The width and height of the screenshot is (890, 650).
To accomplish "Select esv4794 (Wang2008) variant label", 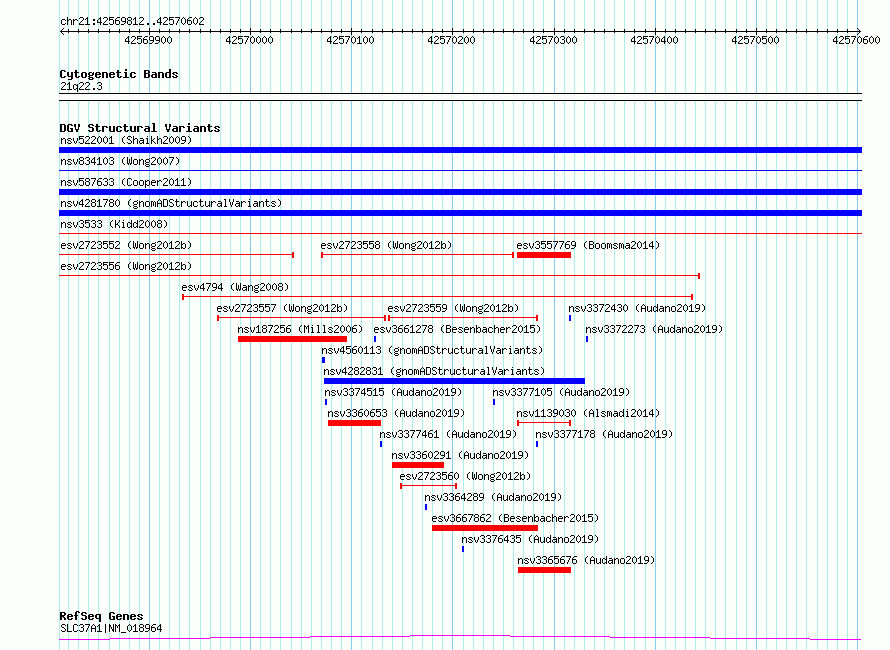I will point(235,287).
